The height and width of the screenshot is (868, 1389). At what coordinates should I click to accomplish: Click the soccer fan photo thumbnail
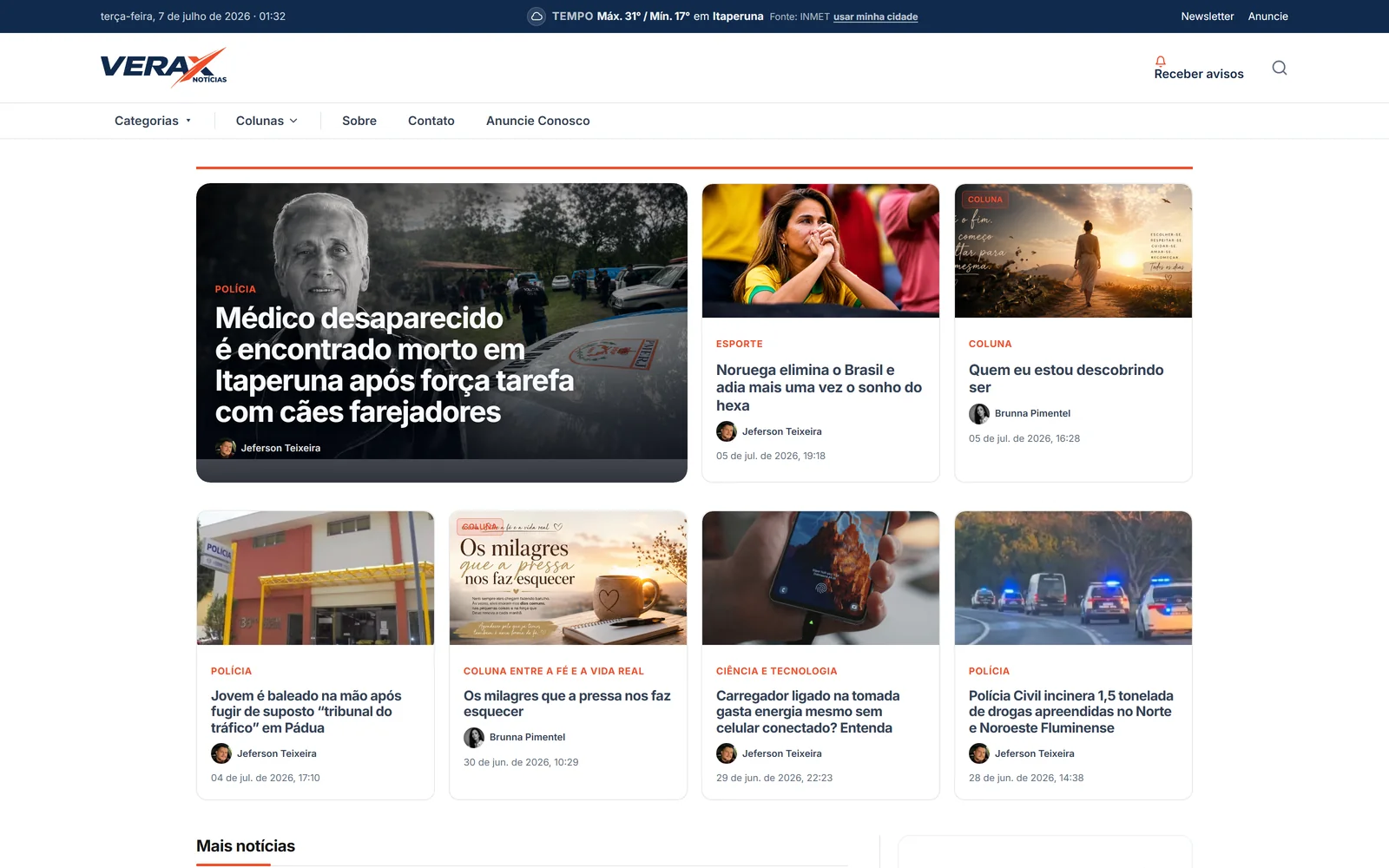point(820,251)
